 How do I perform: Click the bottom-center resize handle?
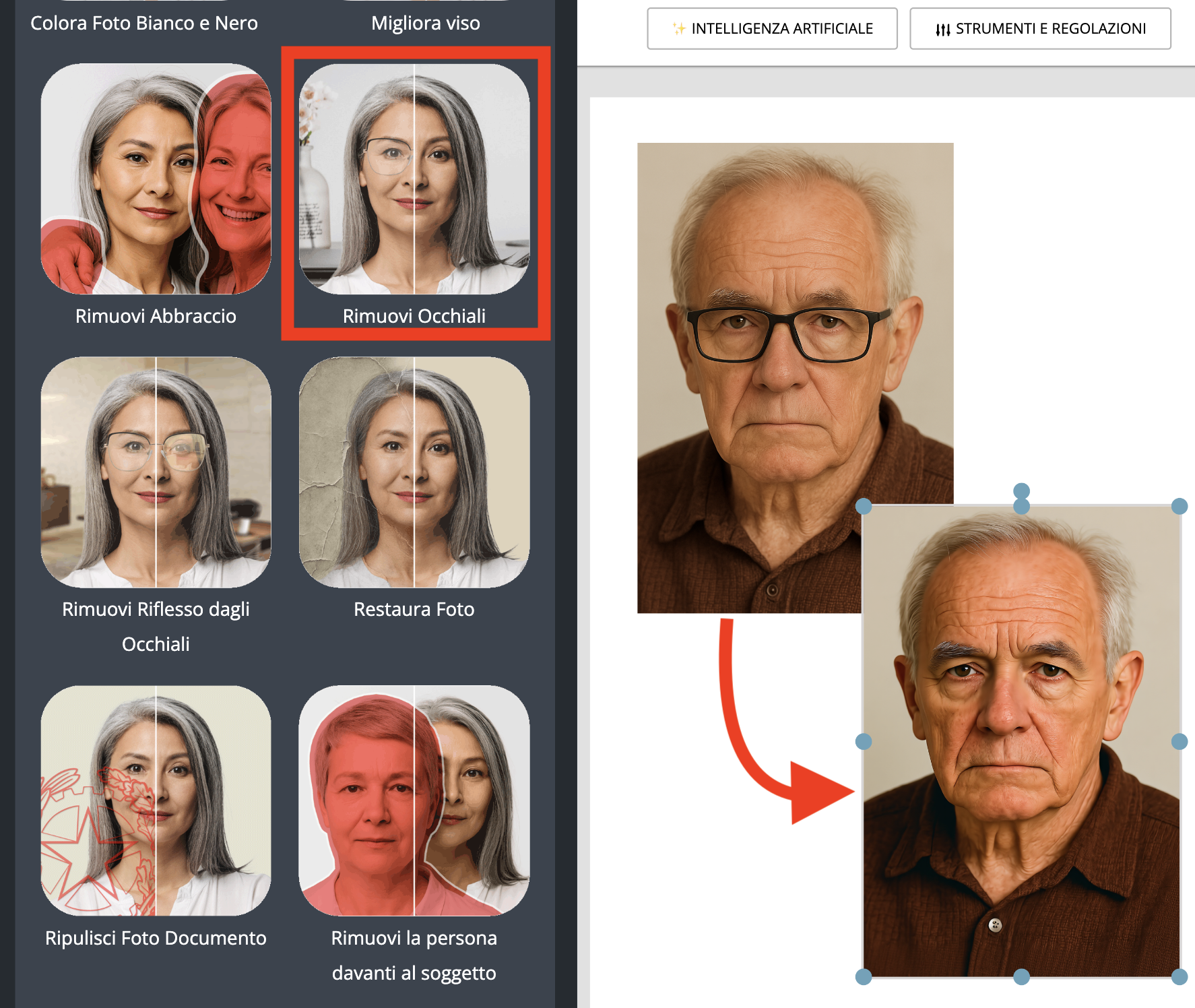(x=1021, y=976)
